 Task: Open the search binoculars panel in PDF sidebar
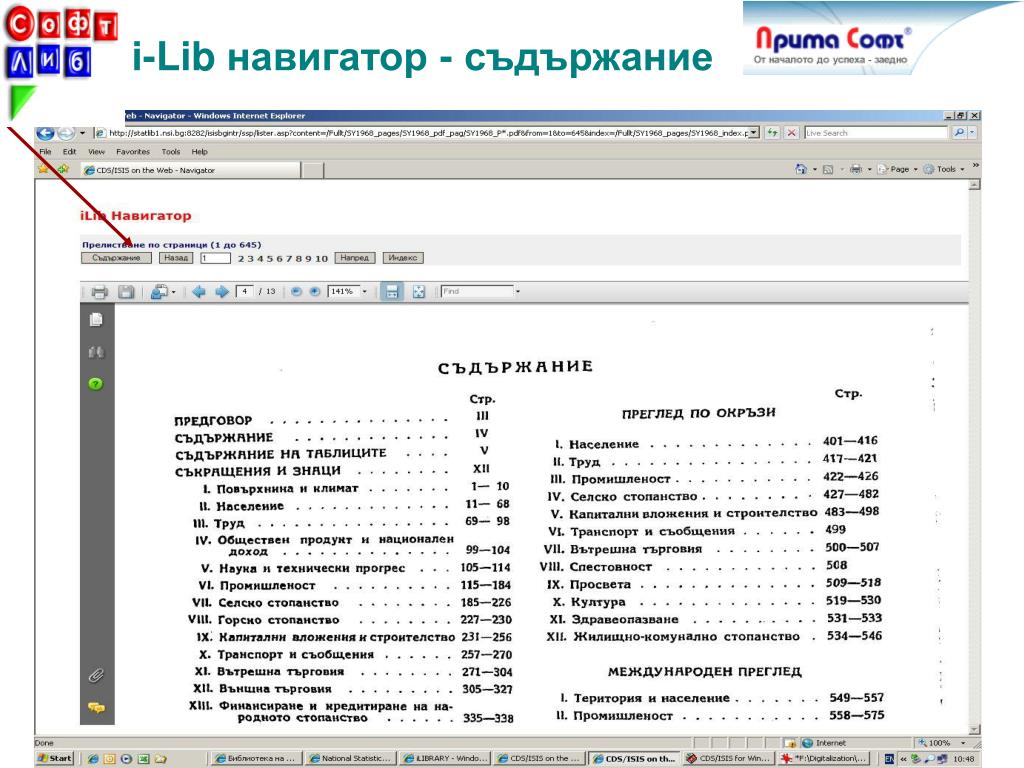(x=96, y=353)
